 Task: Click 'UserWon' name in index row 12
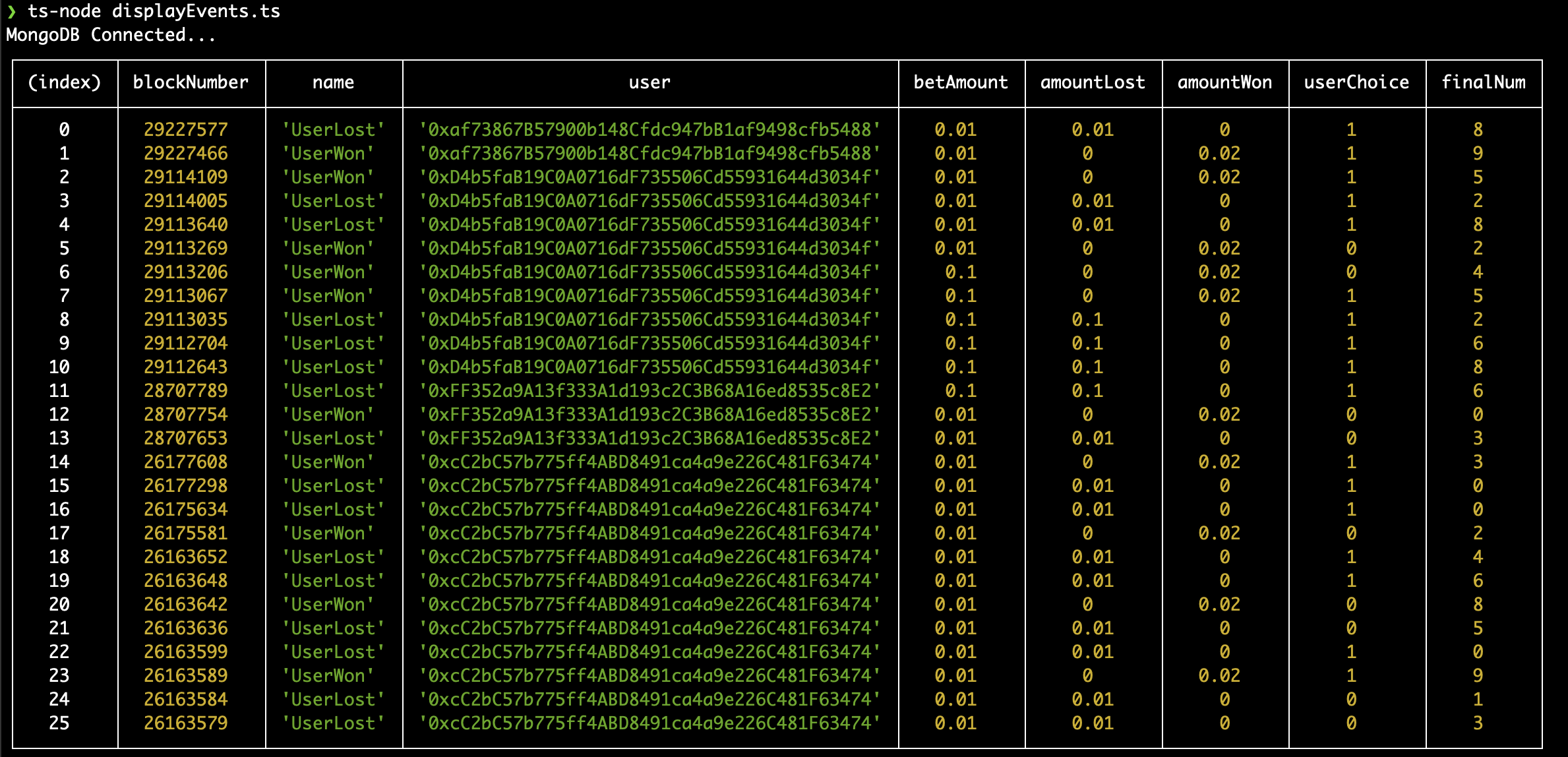[x=328, y=415]
